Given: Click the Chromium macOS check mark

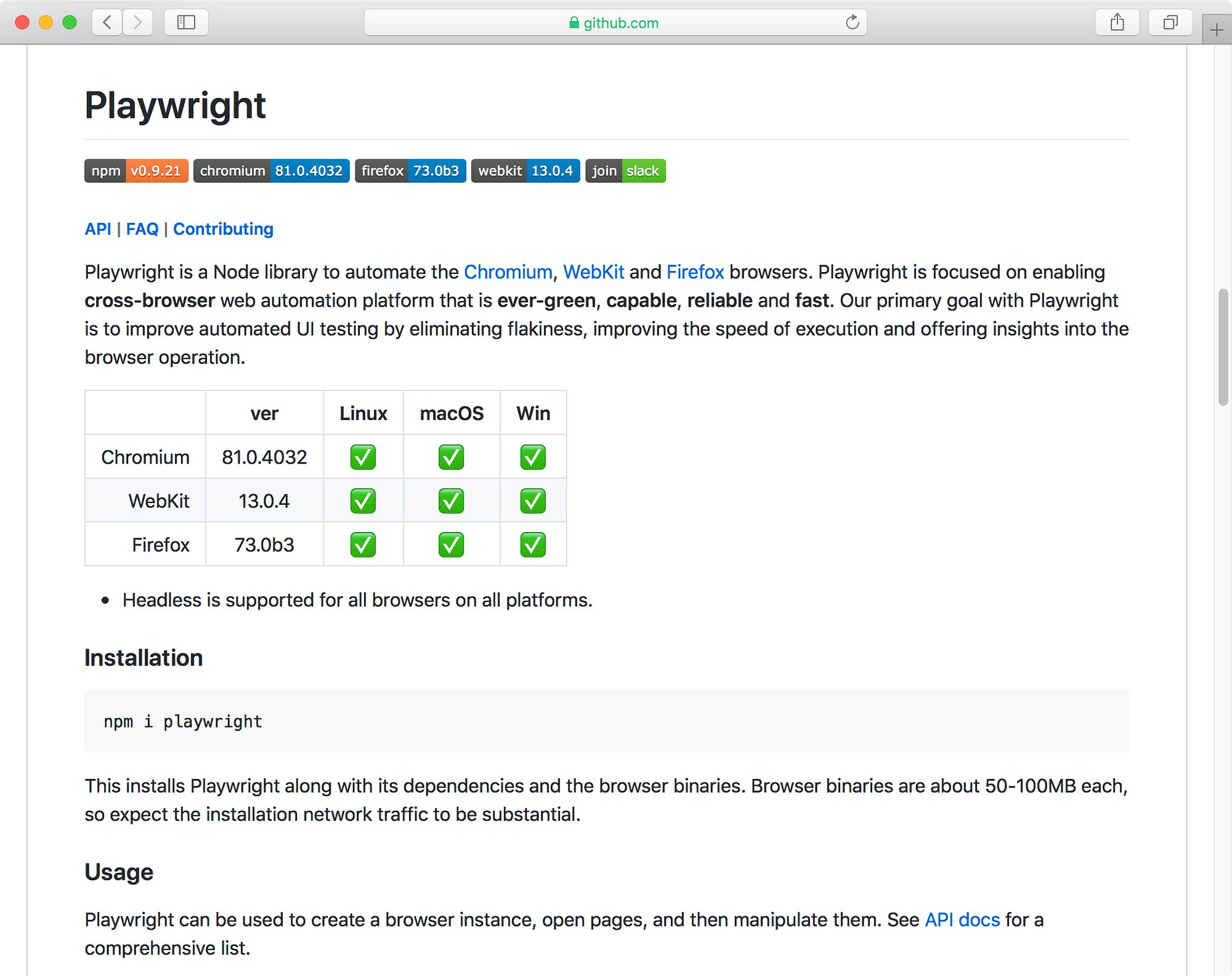Looking at the screenshot, I should click(451, 457).
